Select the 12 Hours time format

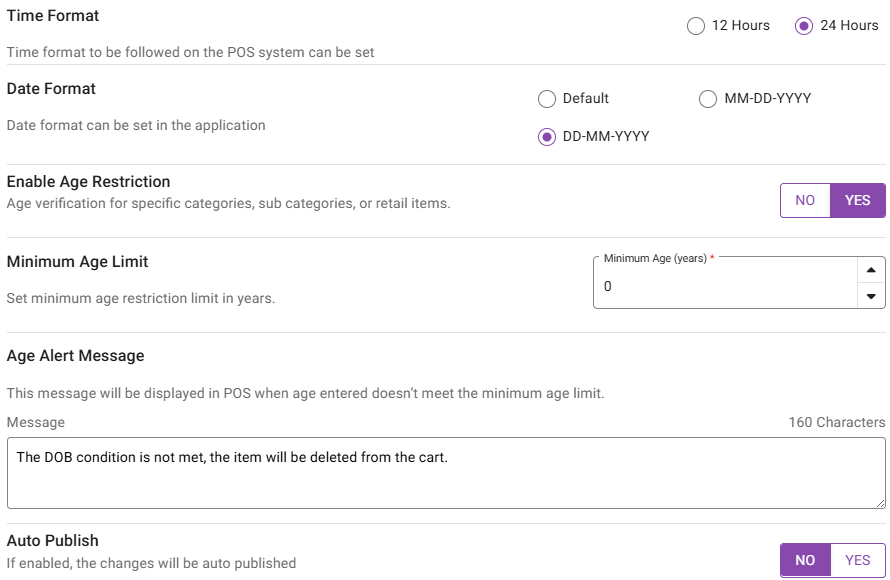697,26
